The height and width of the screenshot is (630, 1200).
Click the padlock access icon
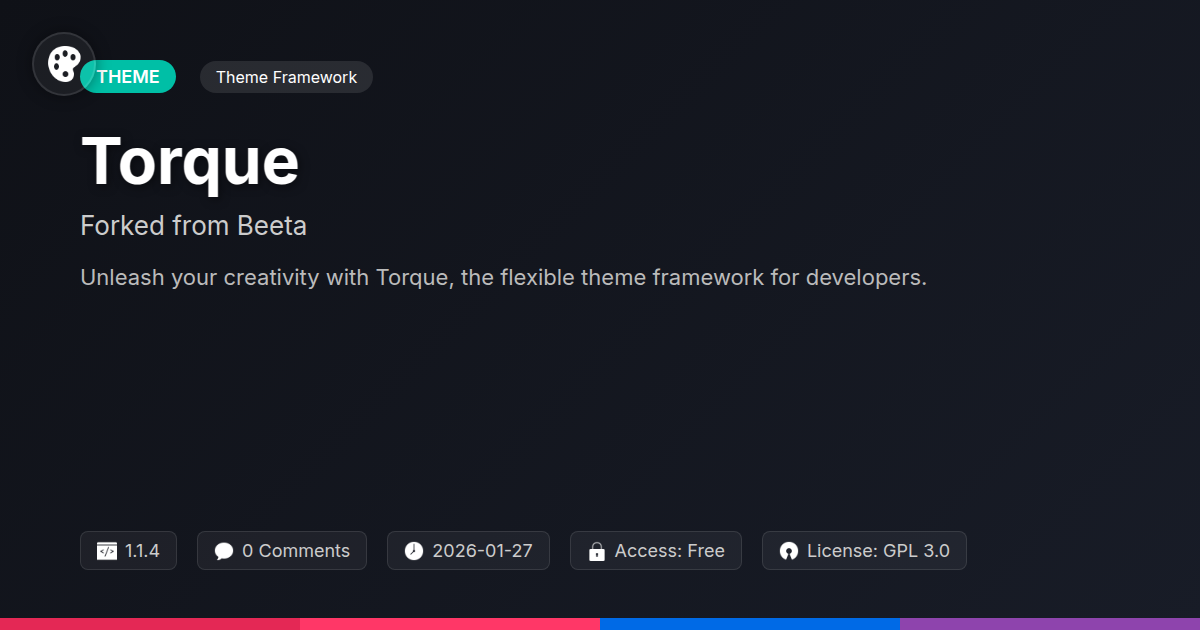597,551
